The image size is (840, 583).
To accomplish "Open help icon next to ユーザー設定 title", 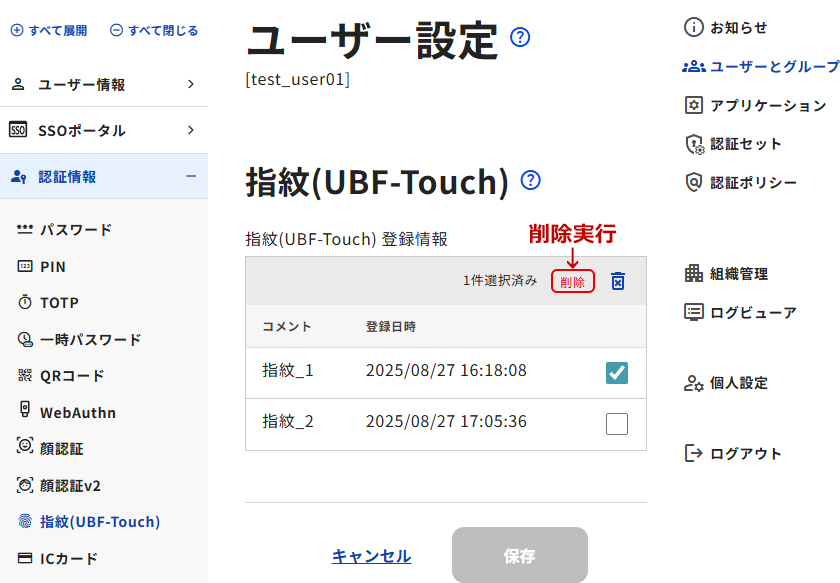I will click(x=520, y=38).
